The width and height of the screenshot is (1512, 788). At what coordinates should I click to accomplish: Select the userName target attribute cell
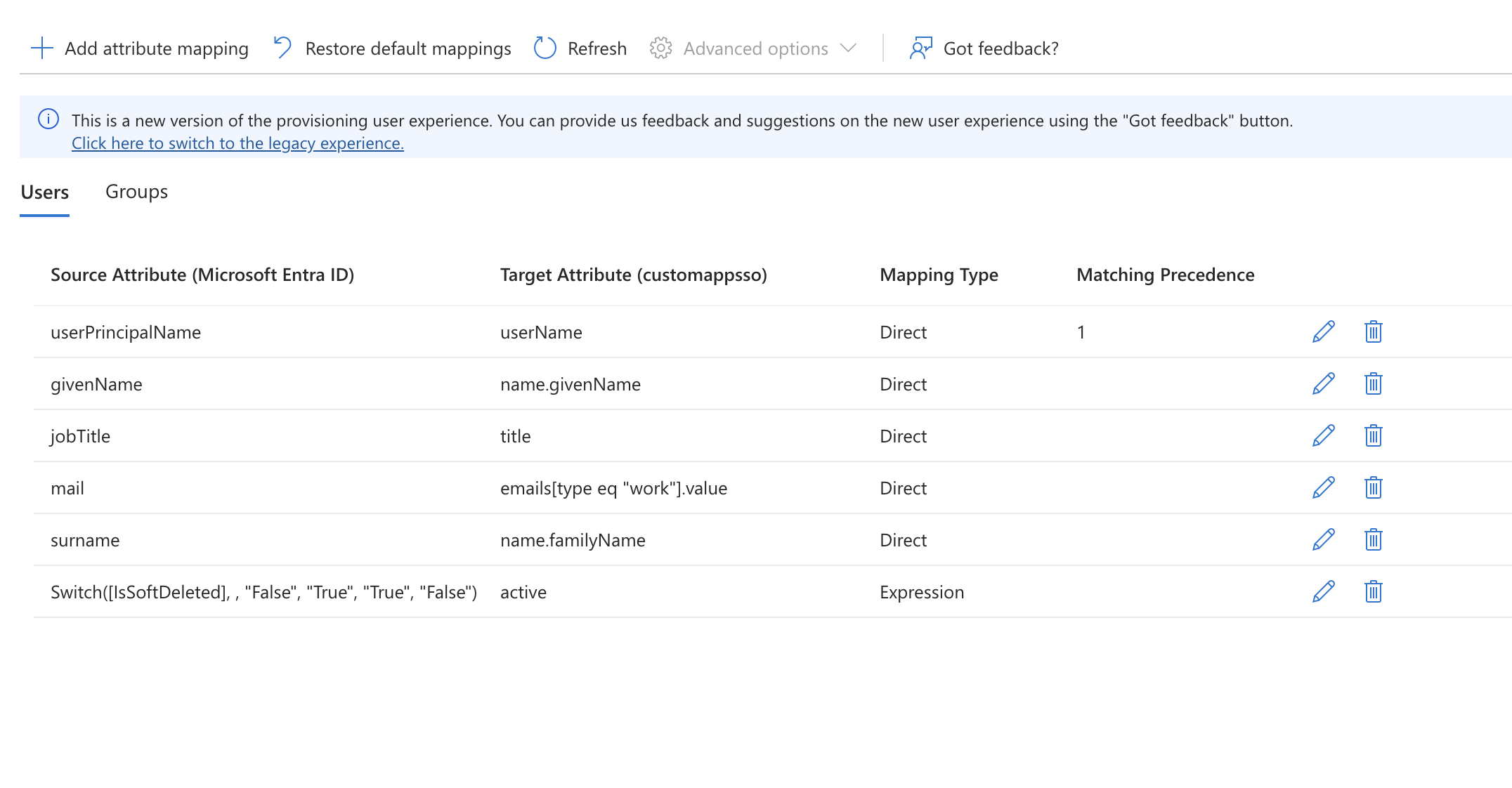point(541,332)
